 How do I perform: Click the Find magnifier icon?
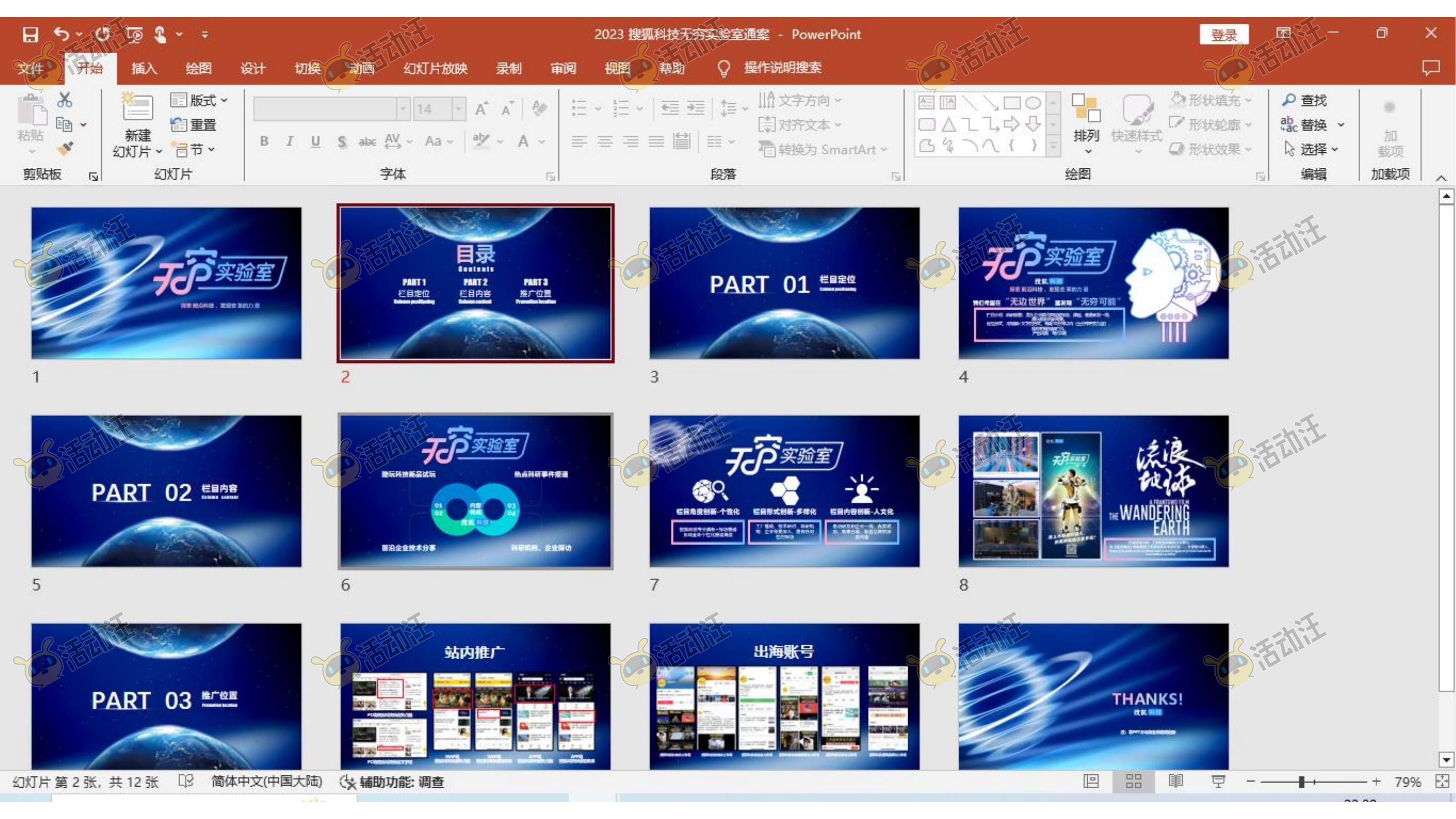pyautogui.click(x=1289, y=100)
